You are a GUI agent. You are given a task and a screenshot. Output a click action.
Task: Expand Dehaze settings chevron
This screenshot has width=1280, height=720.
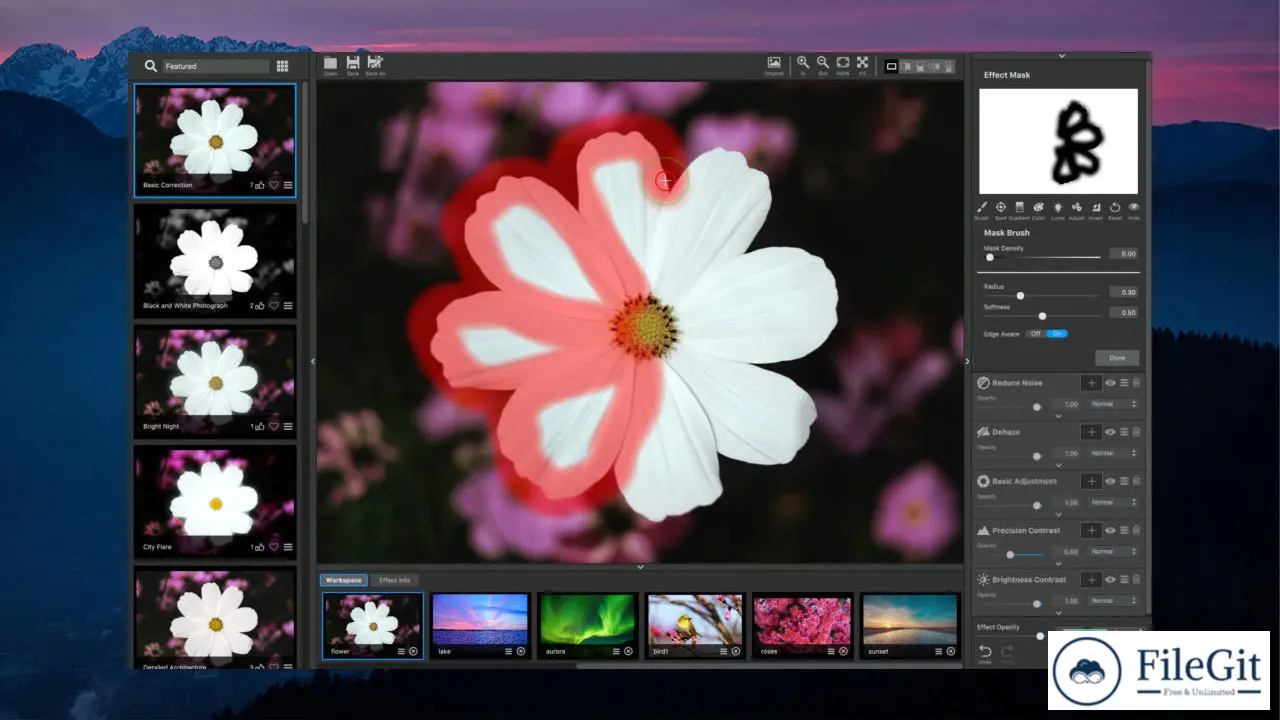(x=1058, y=465)
